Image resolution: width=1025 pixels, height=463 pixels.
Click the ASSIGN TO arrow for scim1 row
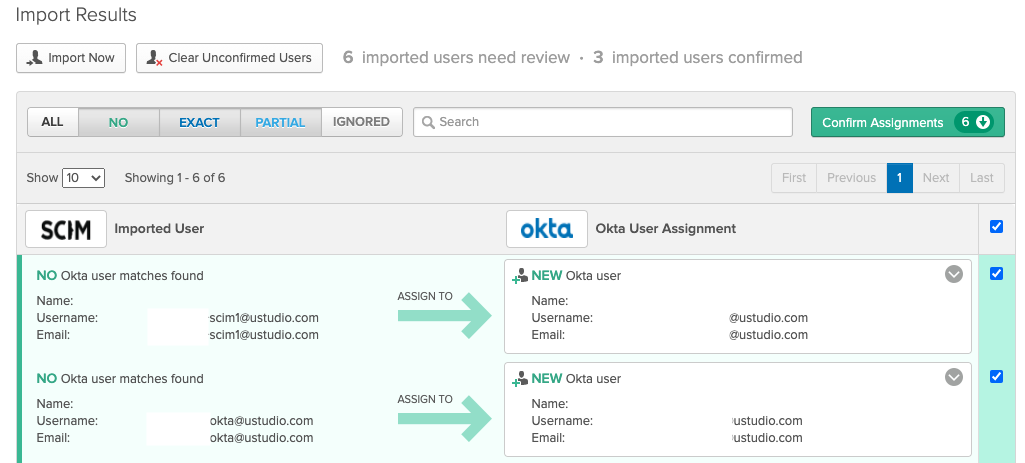click(x=445, y=316)
